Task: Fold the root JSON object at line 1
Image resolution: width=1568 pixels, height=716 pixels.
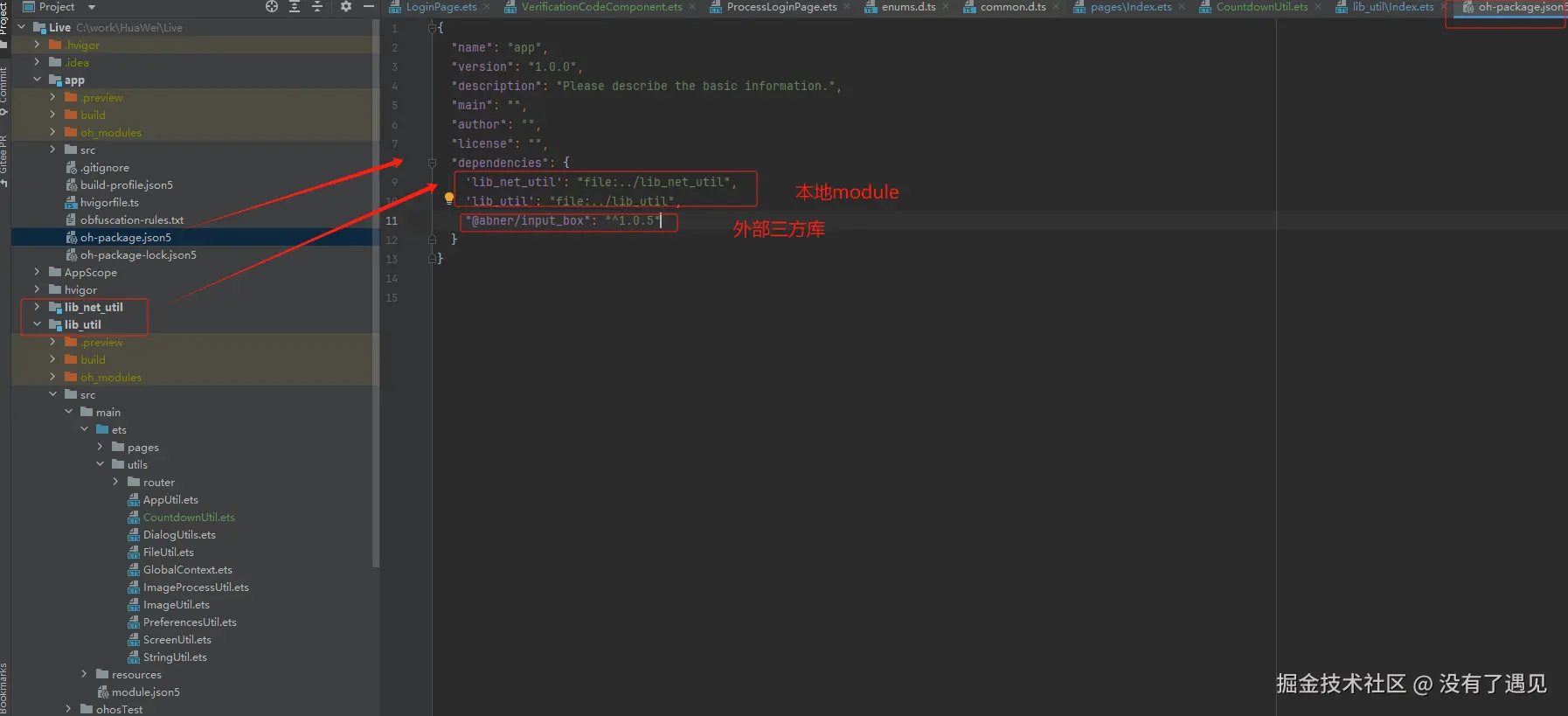Action: coord(432,28)
